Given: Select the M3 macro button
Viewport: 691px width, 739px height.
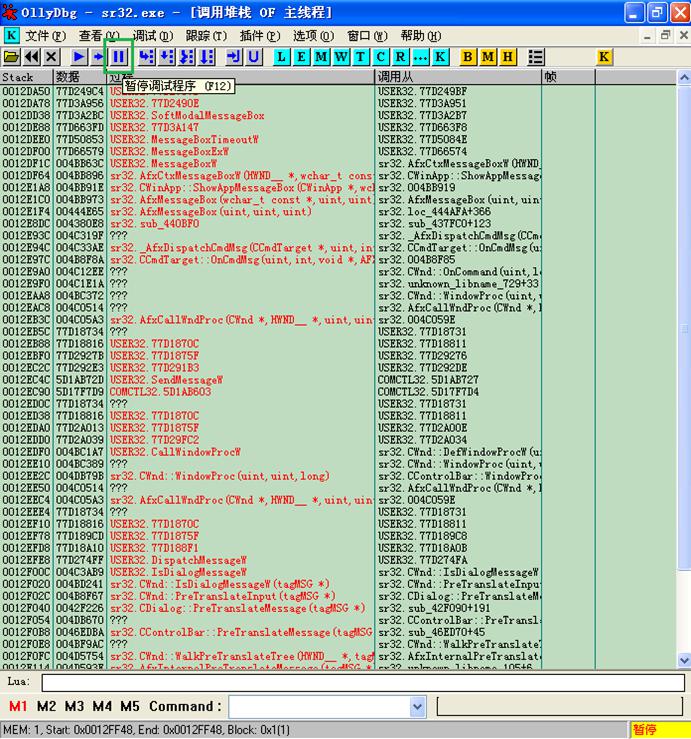Looking at the screenshot, I should click(x=74, y=706).
